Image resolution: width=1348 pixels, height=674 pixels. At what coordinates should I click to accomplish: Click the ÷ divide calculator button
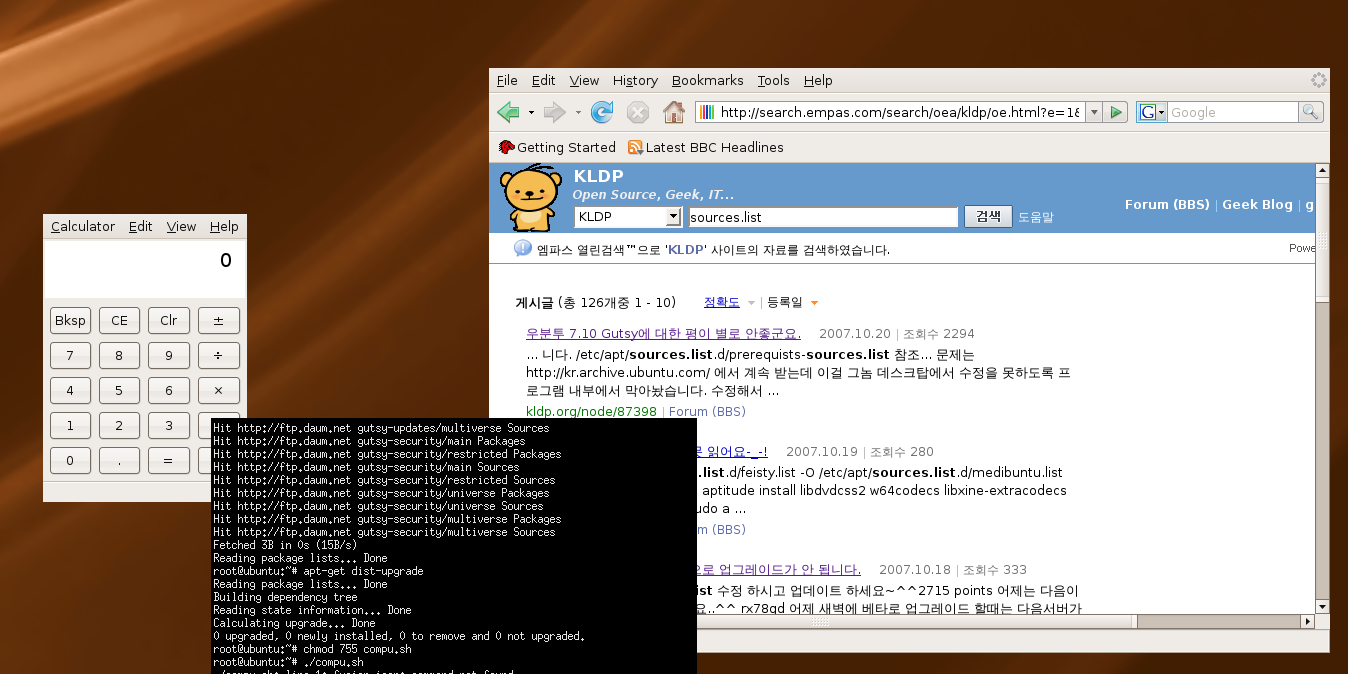click(218, 355)
